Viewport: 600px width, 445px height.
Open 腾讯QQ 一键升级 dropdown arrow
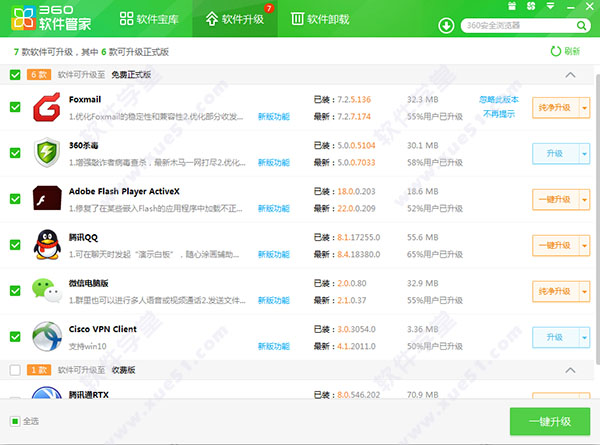coord(584,246)
